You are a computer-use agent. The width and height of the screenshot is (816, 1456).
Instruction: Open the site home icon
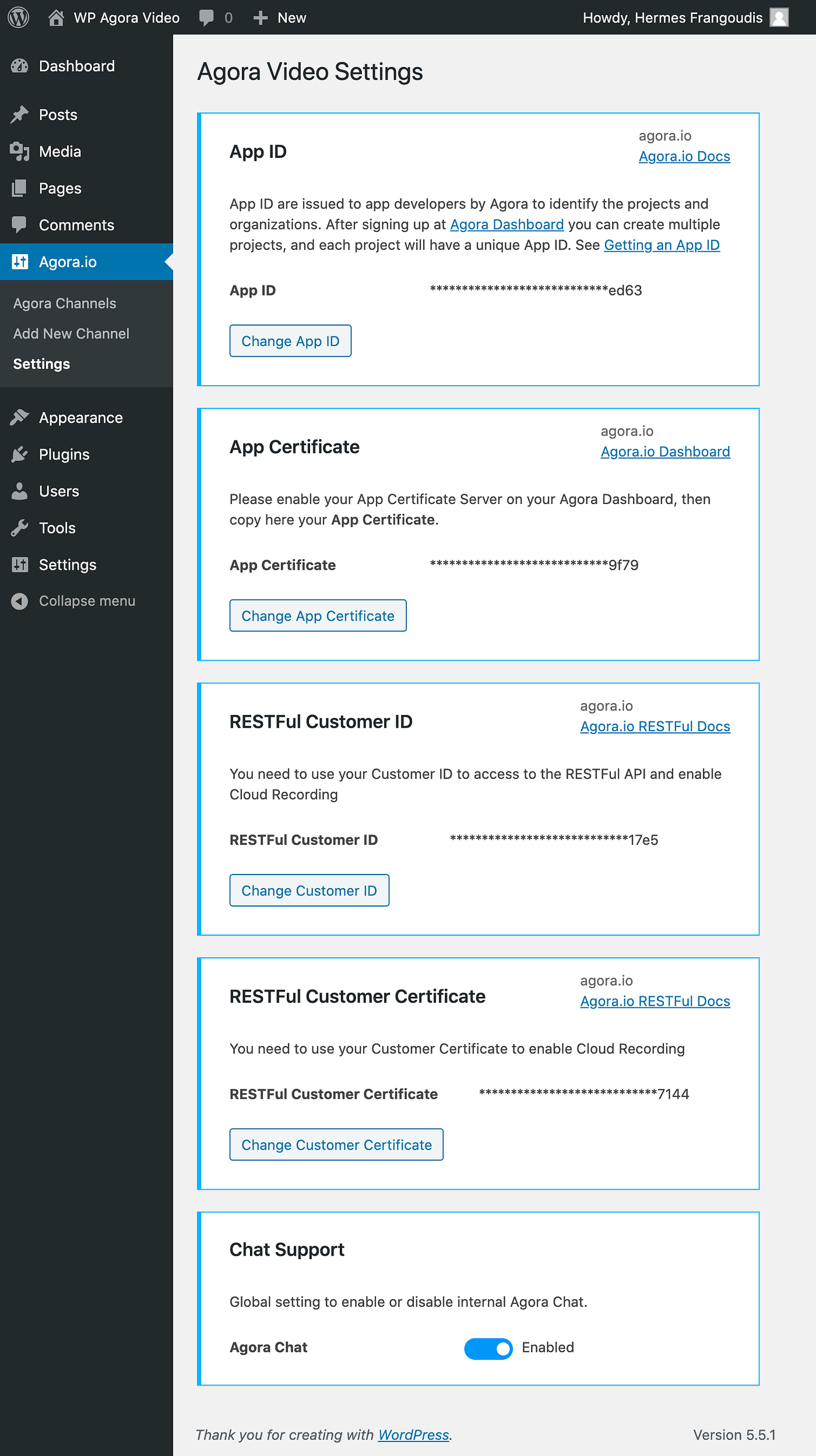[56, 17]
